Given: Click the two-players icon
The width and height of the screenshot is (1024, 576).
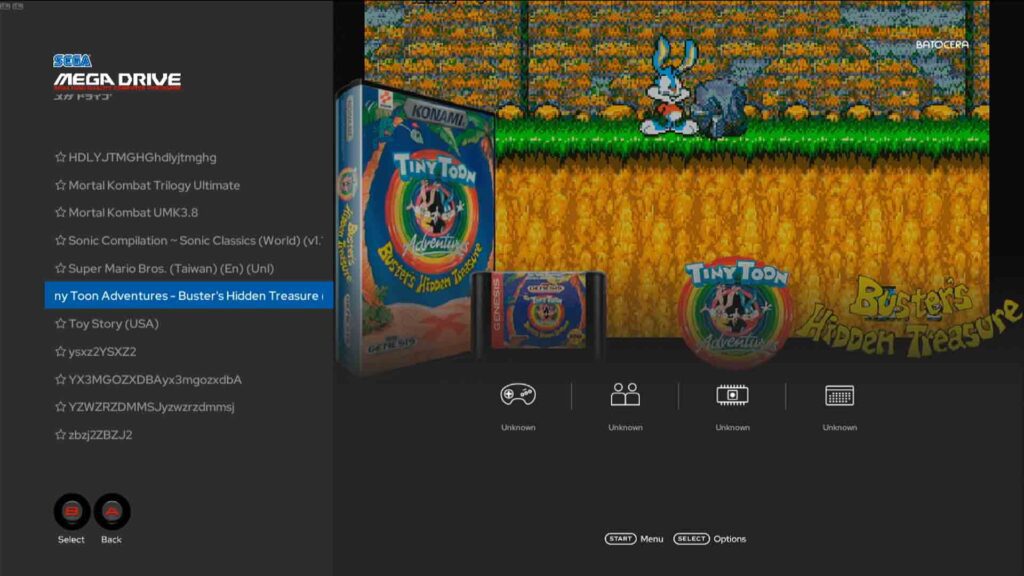Looking at the screenshot, I should (x=625, y=394).
